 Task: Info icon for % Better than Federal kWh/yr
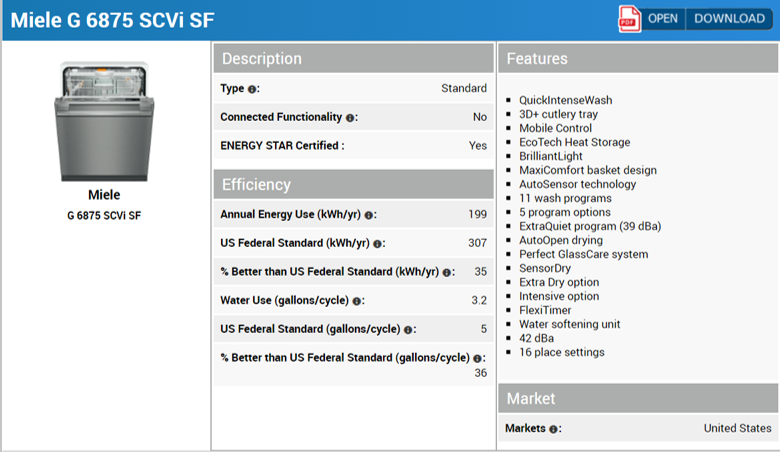[447, 272]
